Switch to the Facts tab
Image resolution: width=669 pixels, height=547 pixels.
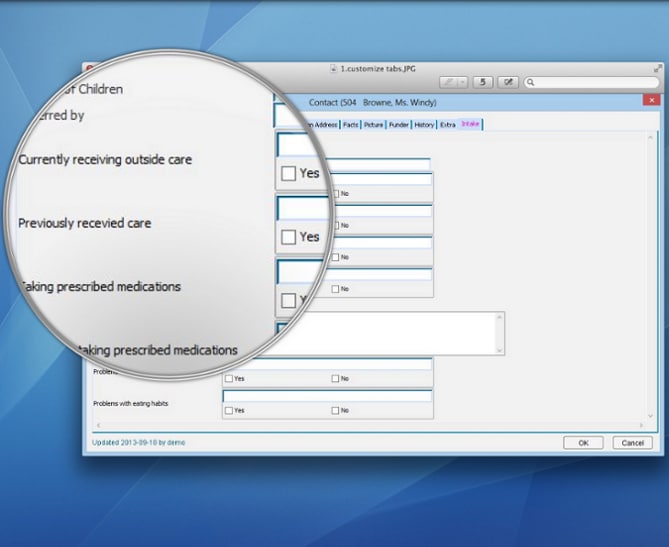coord(351,125)
